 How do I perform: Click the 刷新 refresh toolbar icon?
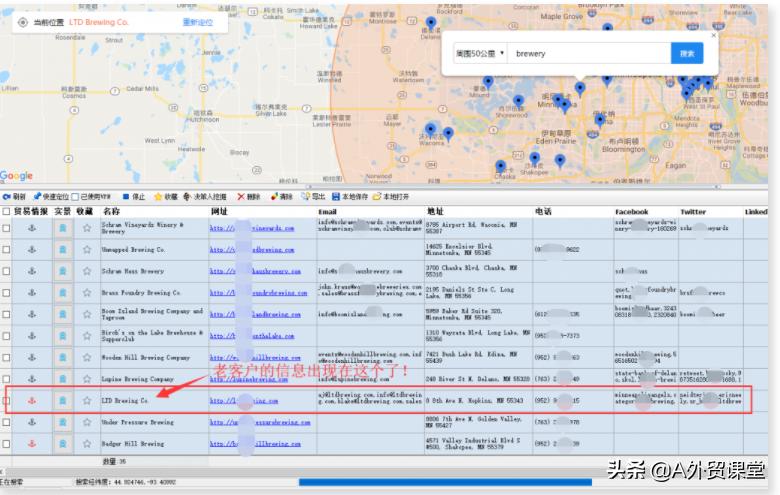coord(7,197)
